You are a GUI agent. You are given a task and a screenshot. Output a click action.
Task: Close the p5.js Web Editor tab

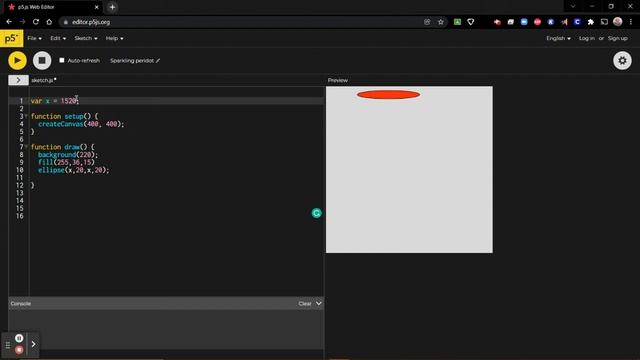pyautogui.click(x=96, y=7)
